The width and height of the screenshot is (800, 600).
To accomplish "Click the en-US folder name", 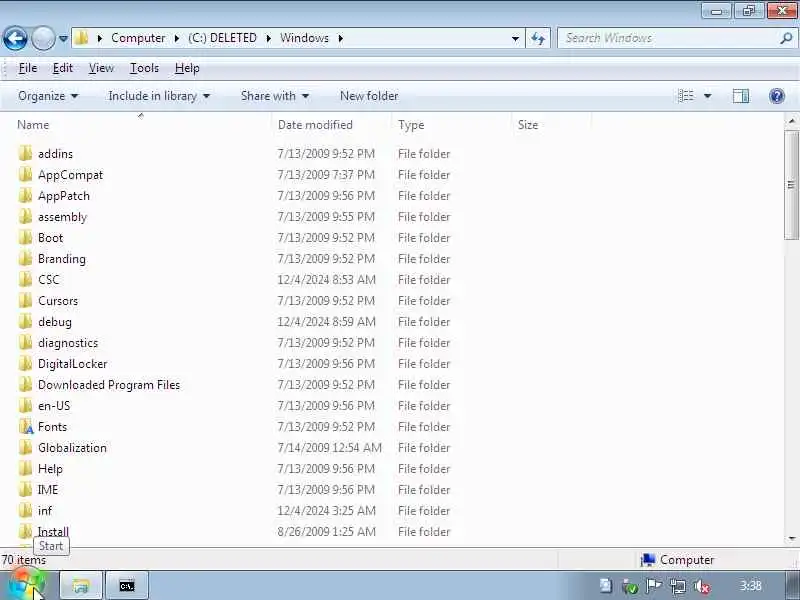I will 54,406.
